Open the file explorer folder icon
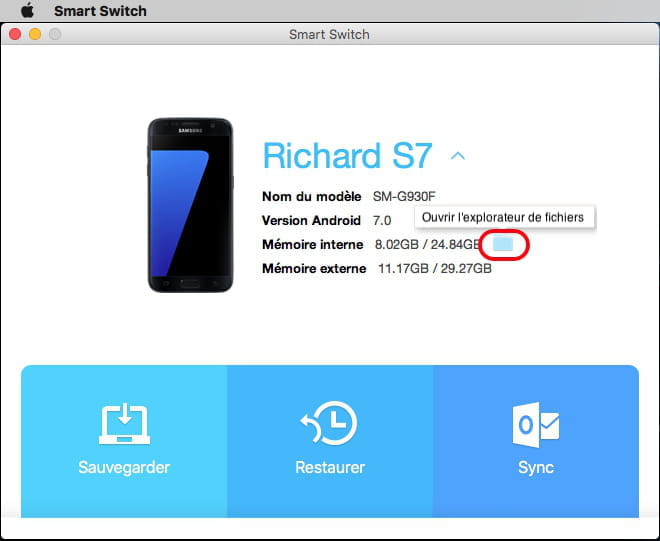Viewport: 660px width, 541px height. click(x=503, y=244)
